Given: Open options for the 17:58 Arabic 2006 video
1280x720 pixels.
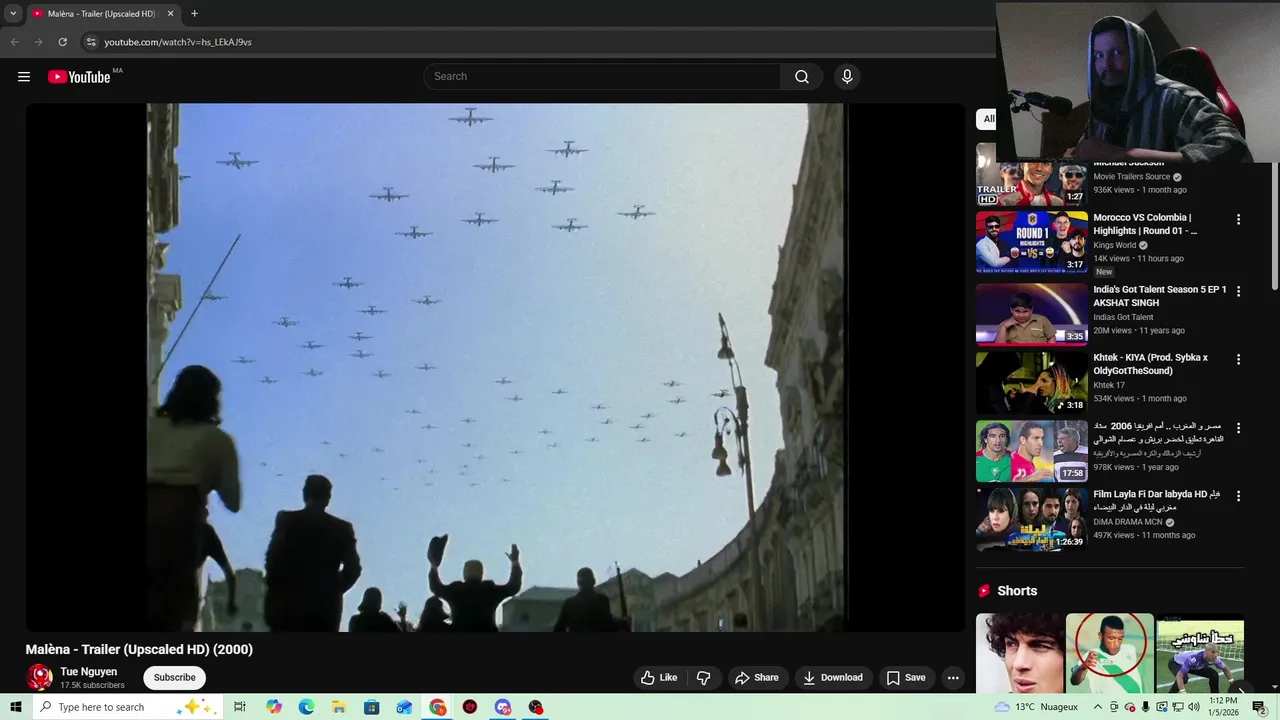Looking at the screenshot, I should (1238, 428).
